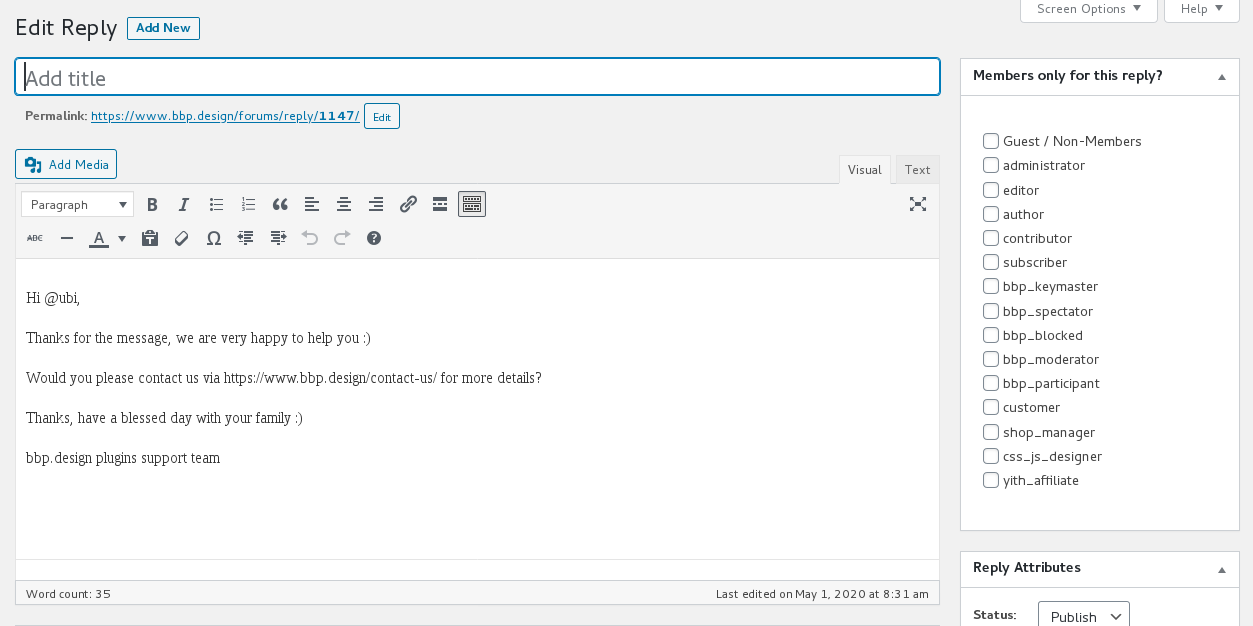Insert a special character
Image resolution: width=1253 pixels, height=626 pixels.
point(213,238)
